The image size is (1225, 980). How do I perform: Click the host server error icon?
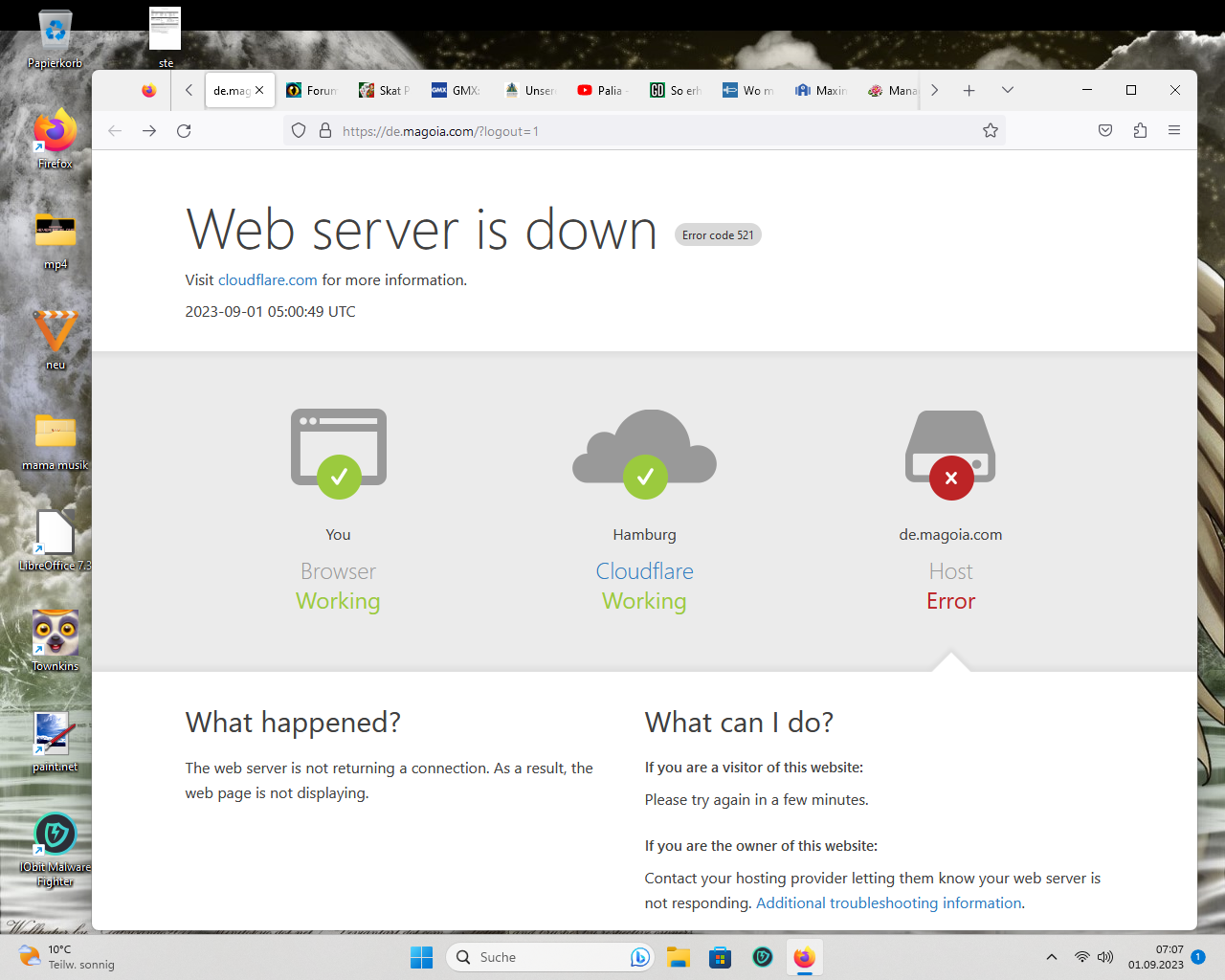[950, 456]
